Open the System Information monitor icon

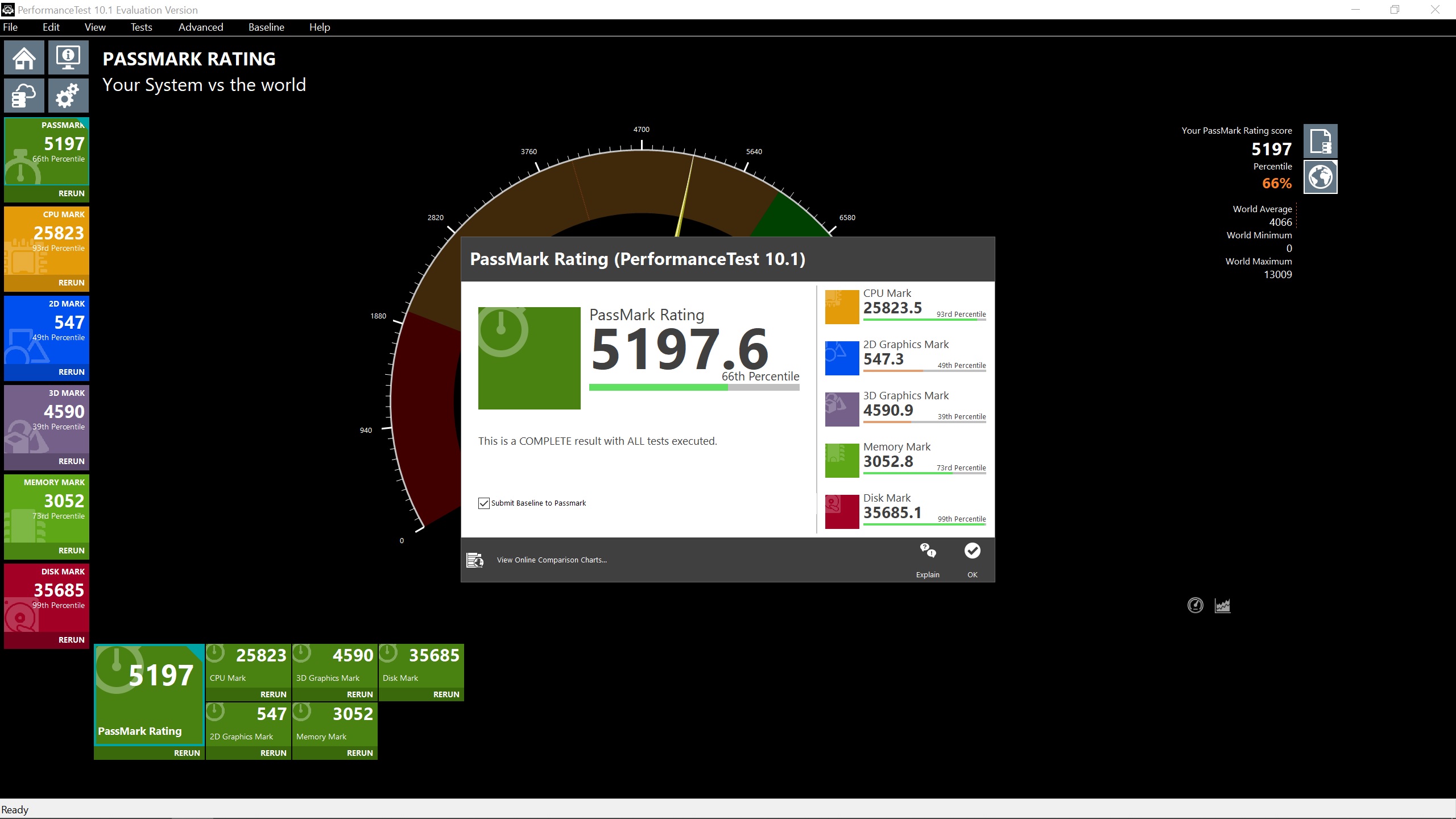coord(68,57)
